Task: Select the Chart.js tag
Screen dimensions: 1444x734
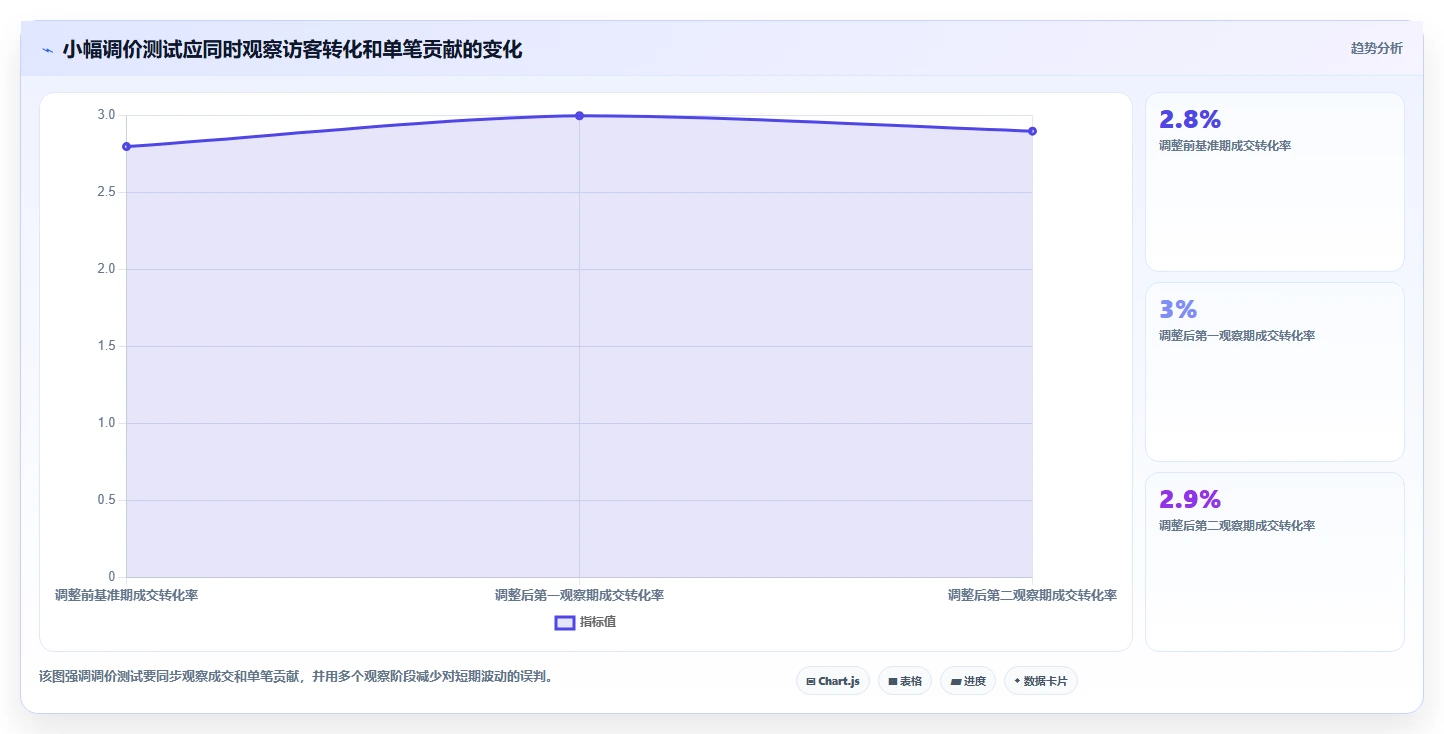Action: click(x=834, y=681)
